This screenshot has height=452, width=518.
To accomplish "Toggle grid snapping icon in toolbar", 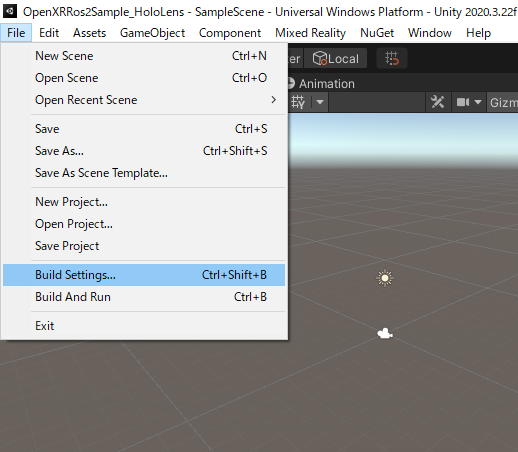I will pos(392,59).
